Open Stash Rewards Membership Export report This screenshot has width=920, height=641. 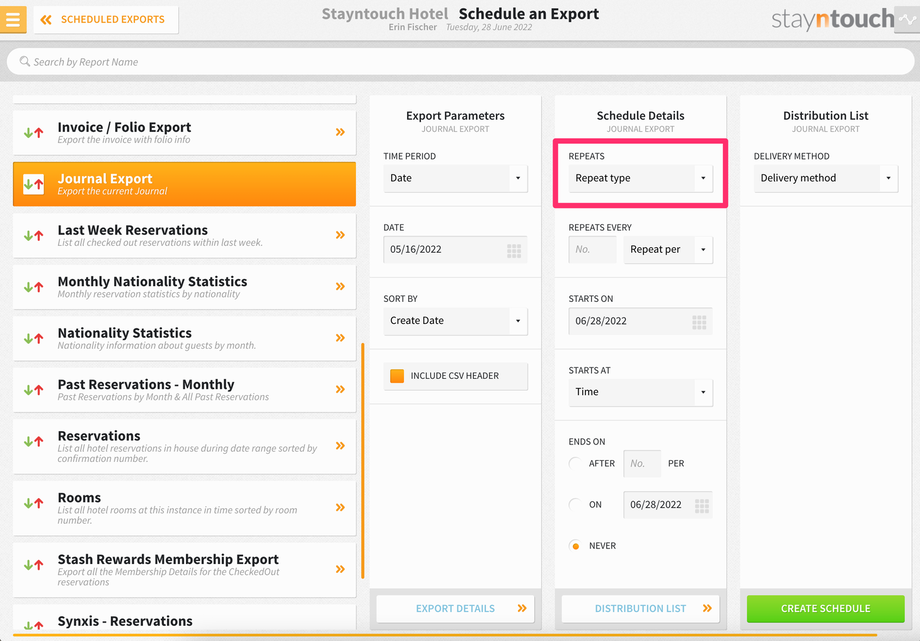(184, 569)
